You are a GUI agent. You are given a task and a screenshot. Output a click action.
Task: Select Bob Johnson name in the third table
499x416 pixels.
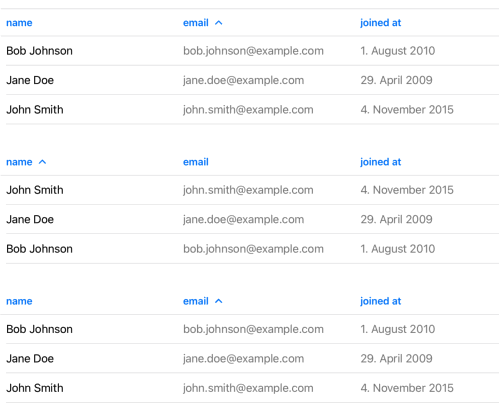(x=39, y=329)
